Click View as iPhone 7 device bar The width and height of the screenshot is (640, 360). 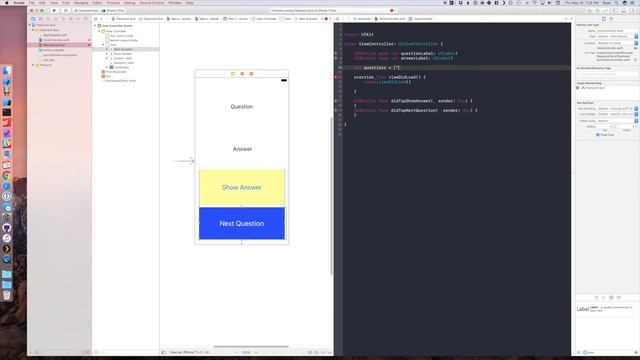[x=189, y=352]
